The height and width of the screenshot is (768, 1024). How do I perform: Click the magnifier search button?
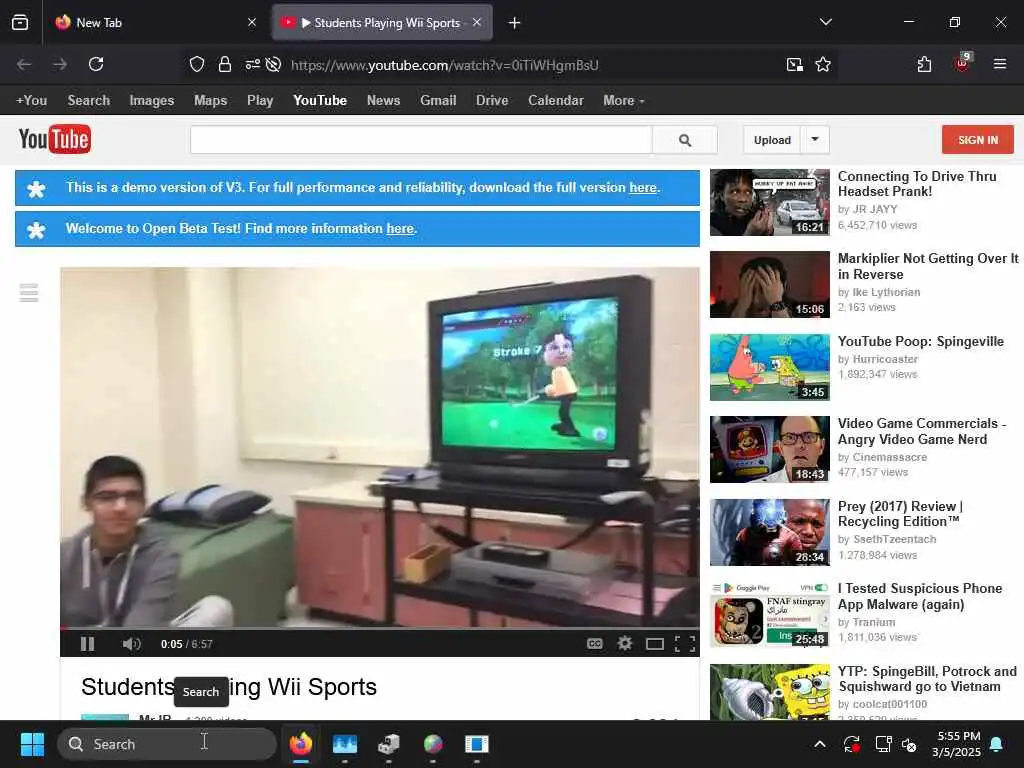coord(685,140)
